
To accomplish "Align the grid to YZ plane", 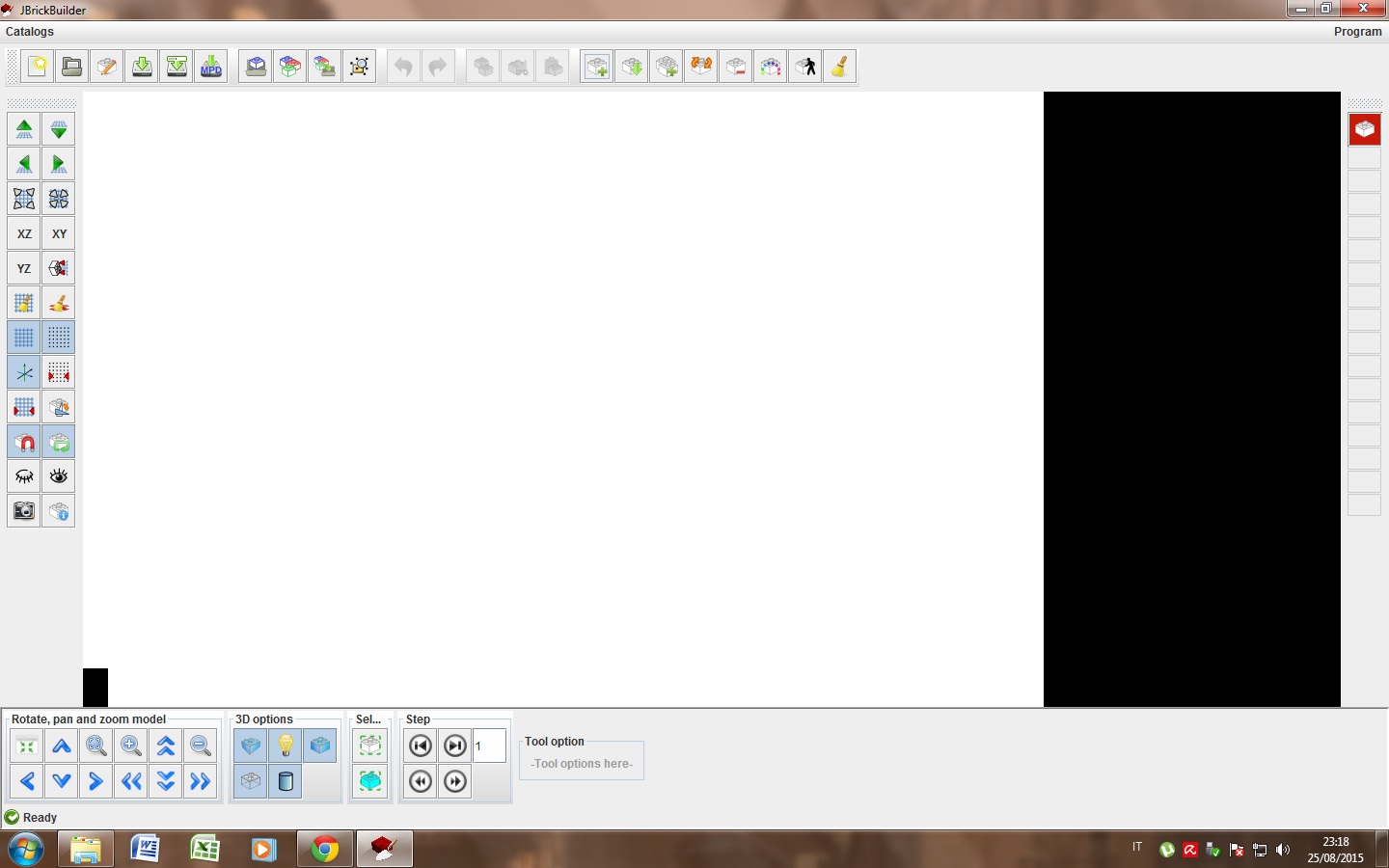I will 24,268.
